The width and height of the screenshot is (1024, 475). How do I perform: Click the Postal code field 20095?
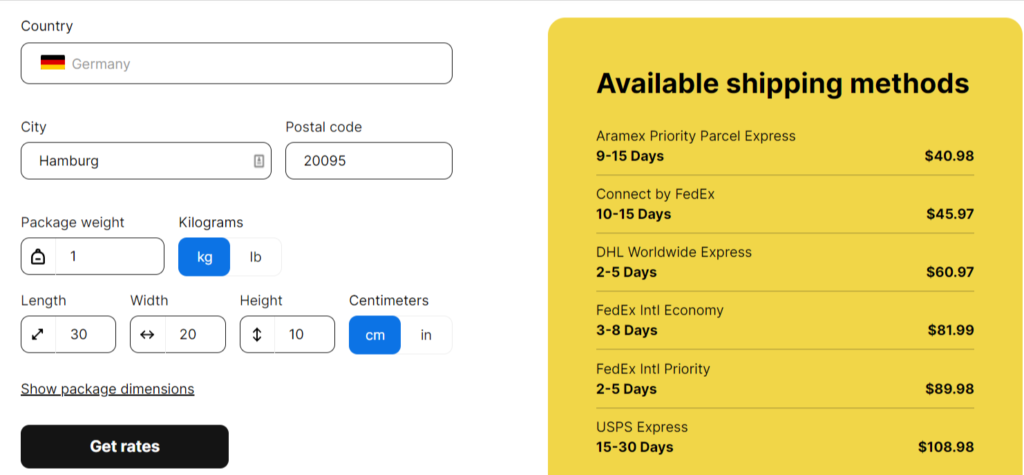pos(369,161)
